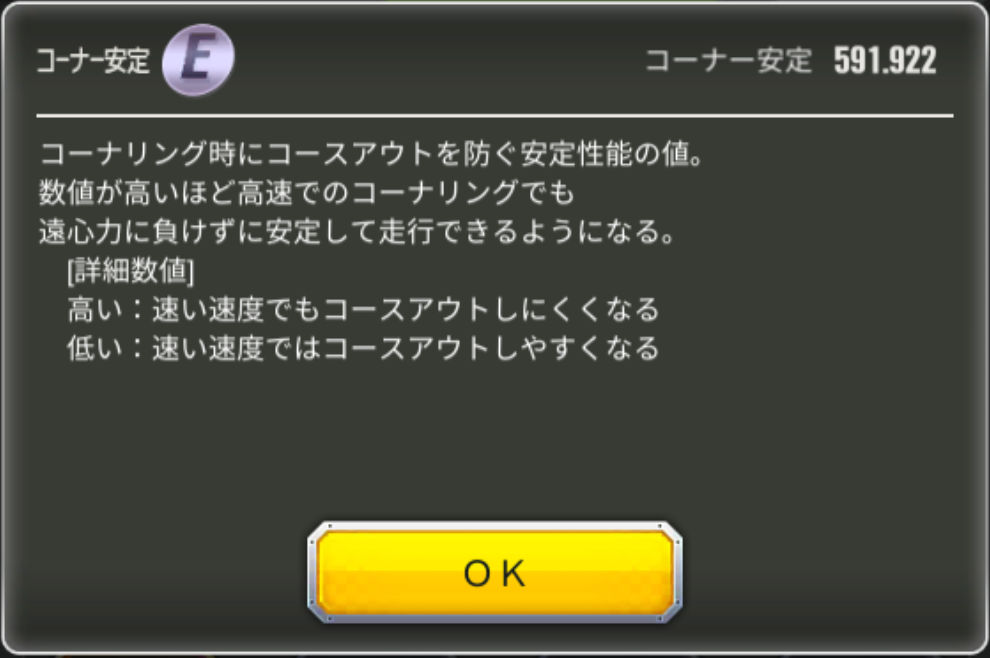Select the [詳細数値] heading
Viewport: 990px width, 658px height.
131,271
